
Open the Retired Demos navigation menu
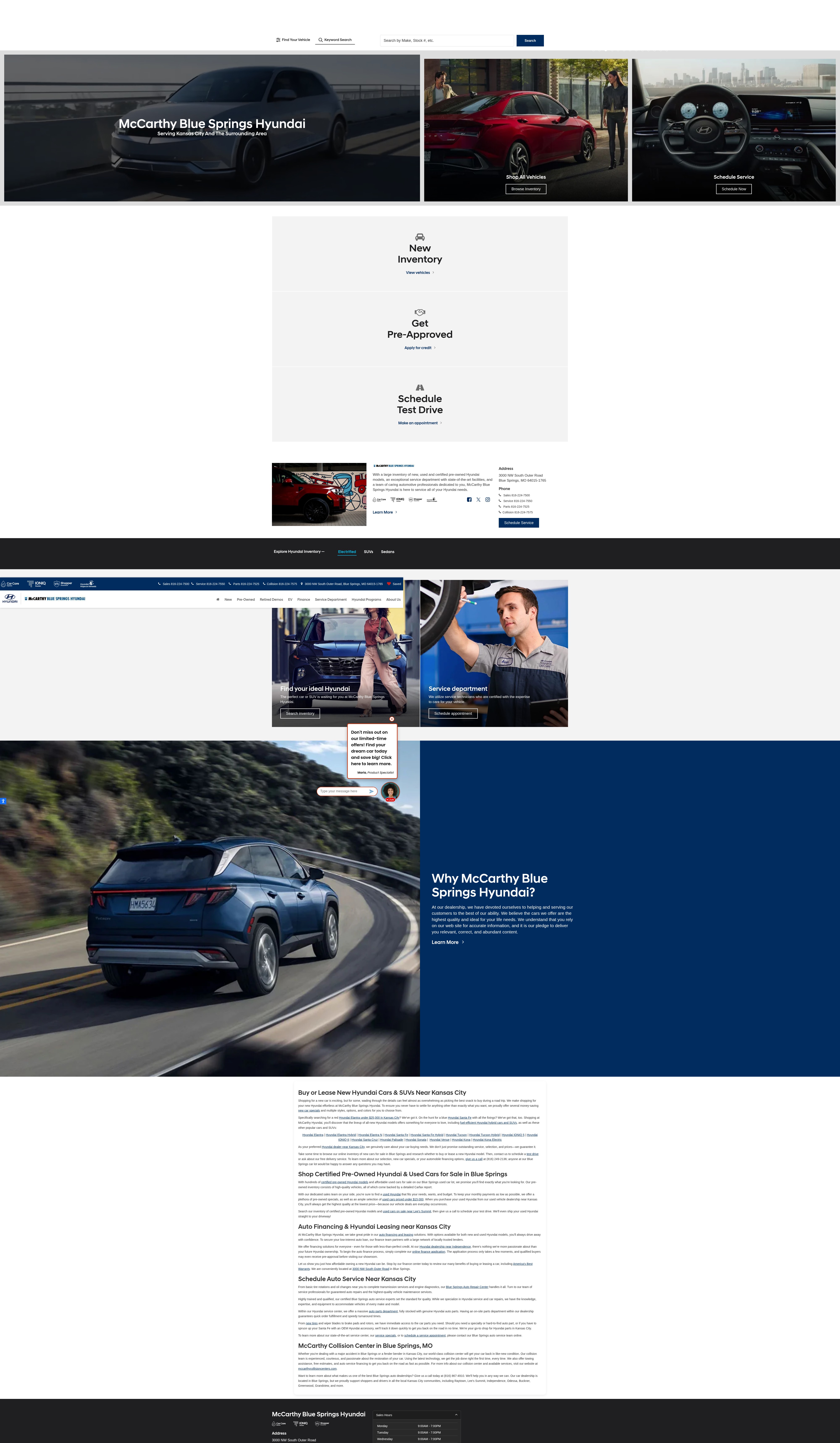click(x=271, y=599)
